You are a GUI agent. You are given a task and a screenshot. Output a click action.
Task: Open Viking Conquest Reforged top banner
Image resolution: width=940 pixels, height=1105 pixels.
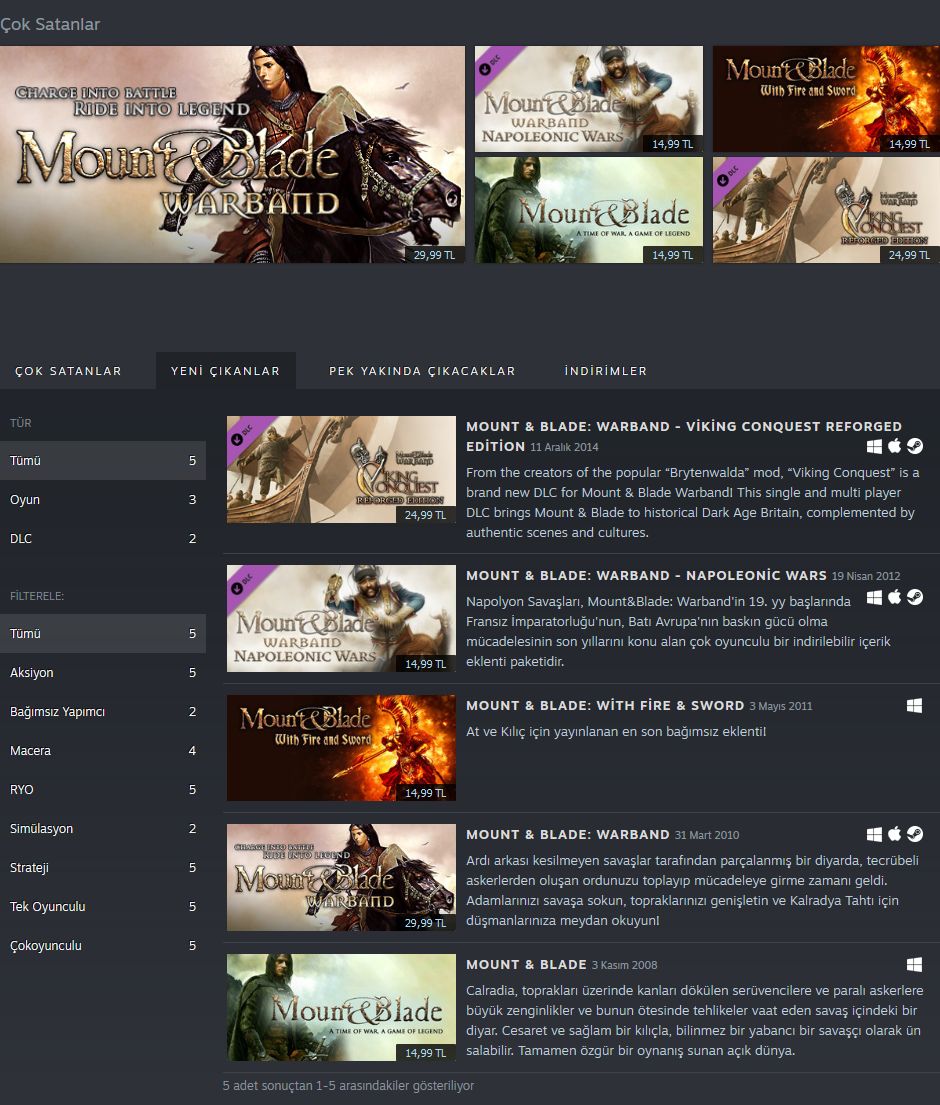point(827,210)
